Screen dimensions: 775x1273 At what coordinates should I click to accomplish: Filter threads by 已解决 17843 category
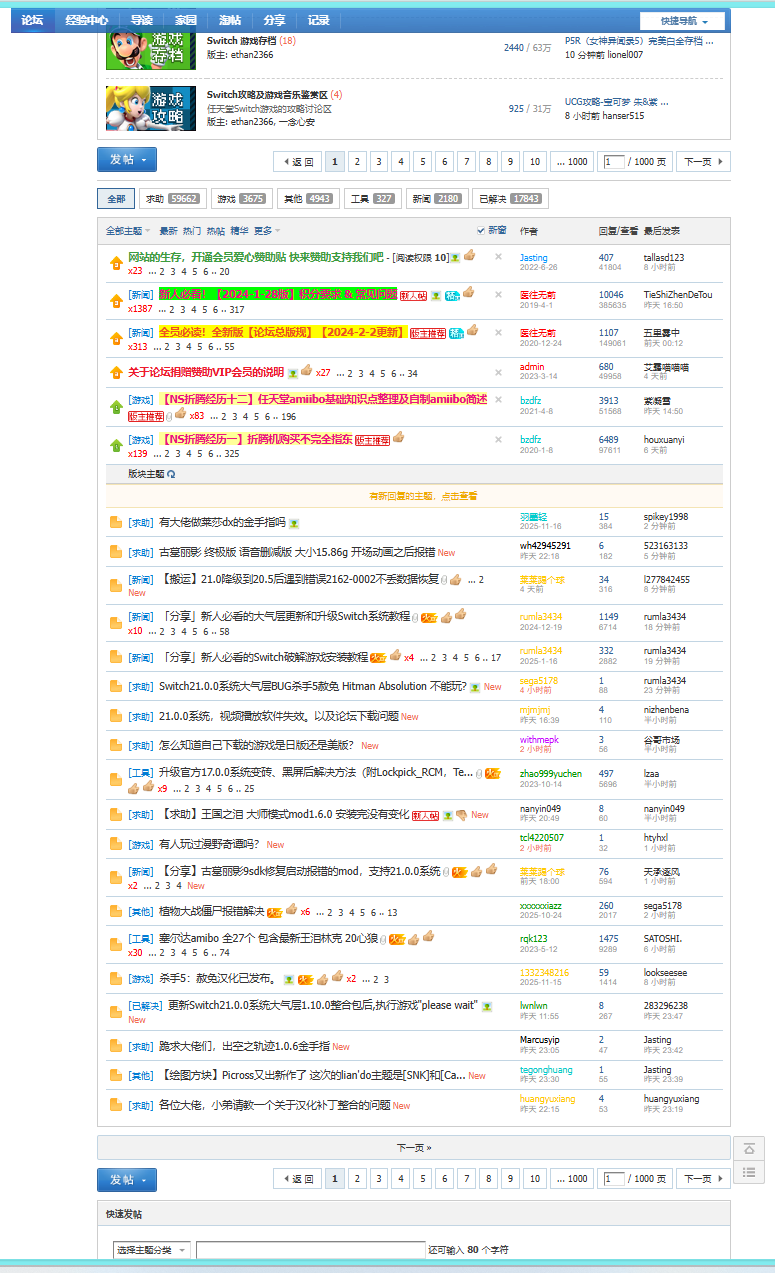(511, 199)
